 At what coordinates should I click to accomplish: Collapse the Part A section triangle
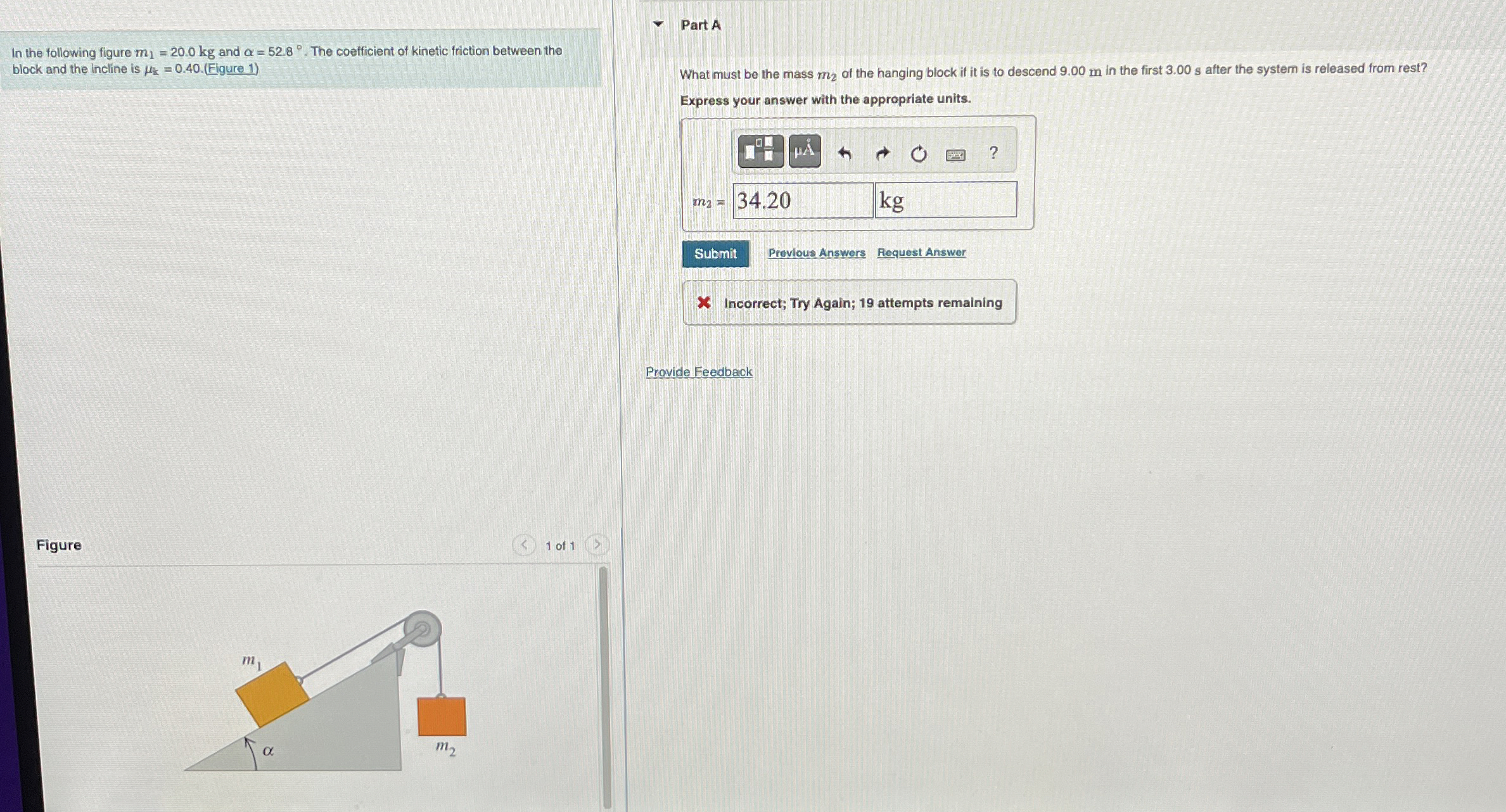[x=658, y=25]
